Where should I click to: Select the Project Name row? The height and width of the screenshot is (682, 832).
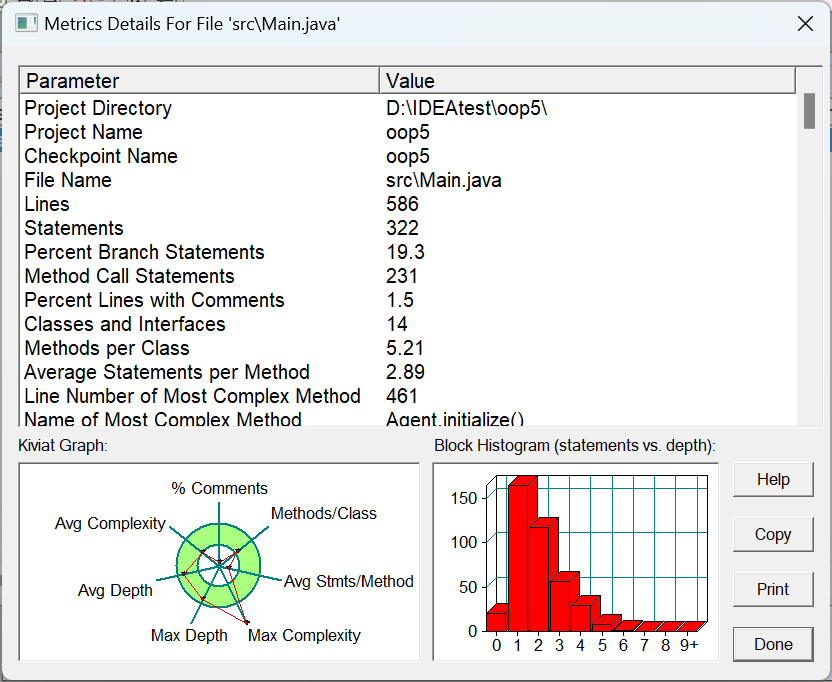(408, 132)
